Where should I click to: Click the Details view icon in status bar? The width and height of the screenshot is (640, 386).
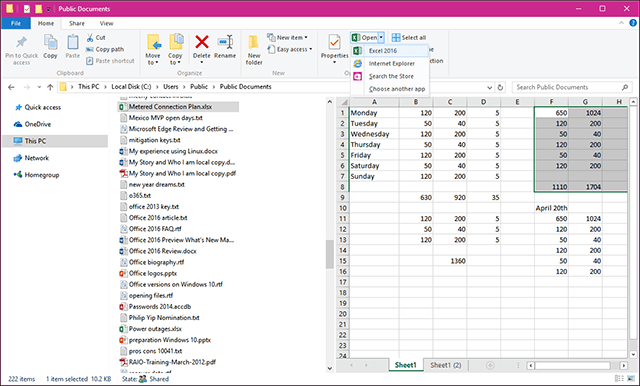click(x=619, y=379)
